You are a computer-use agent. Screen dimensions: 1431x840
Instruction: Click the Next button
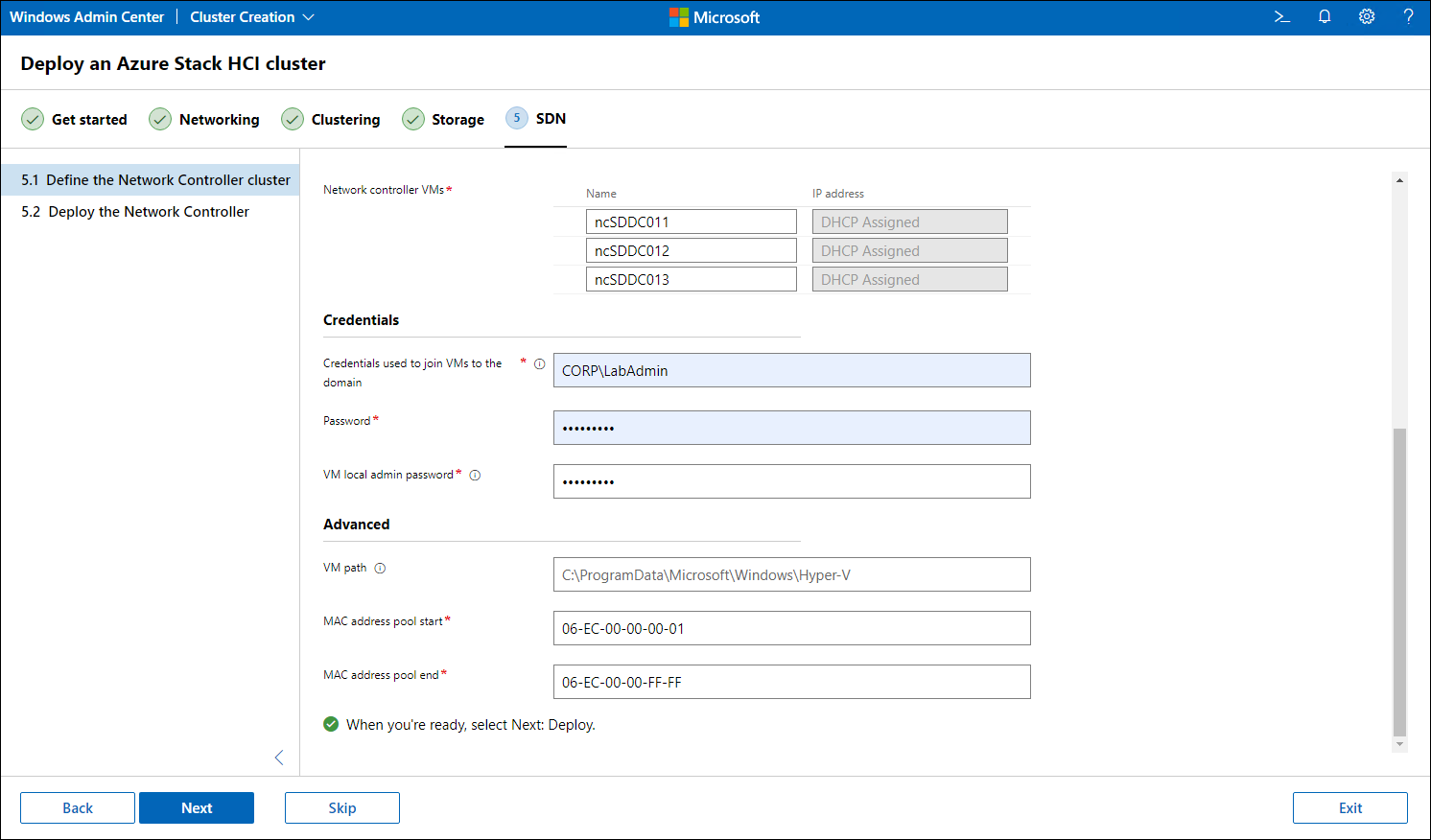pos(197,807)
